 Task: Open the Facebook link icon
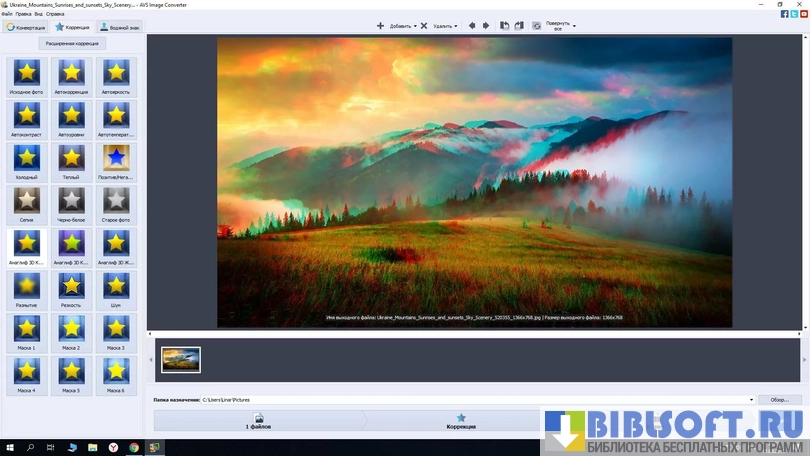[784, 13]
